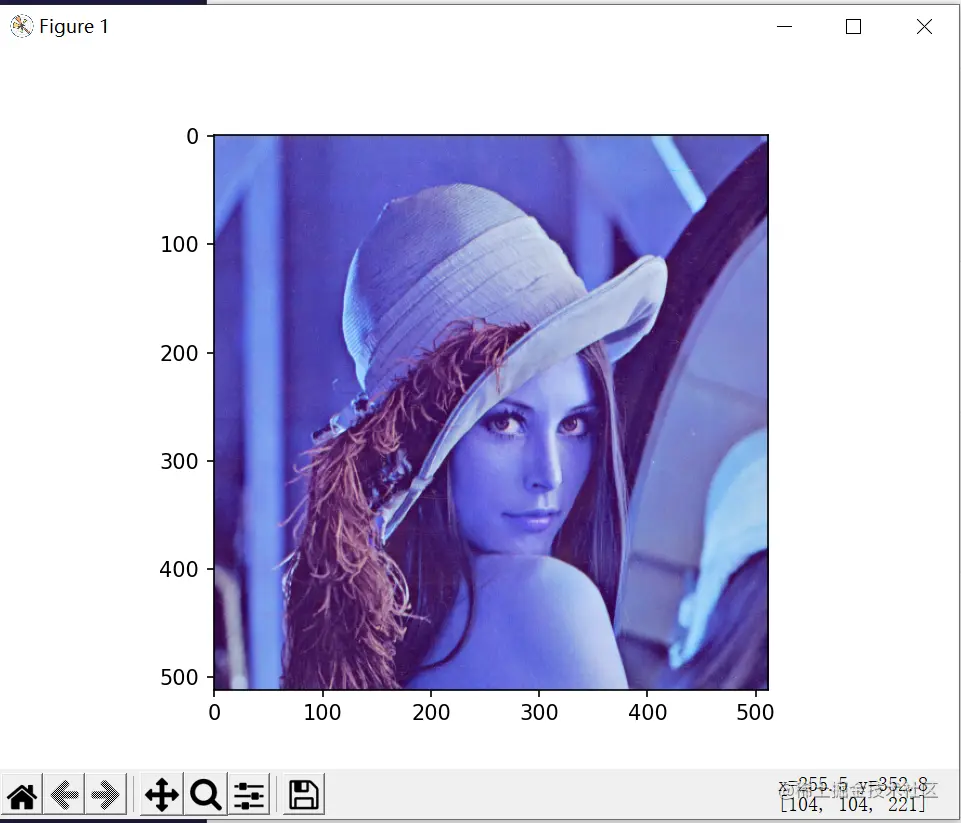Save the figure with the disk icon

(x=302, y=794)
